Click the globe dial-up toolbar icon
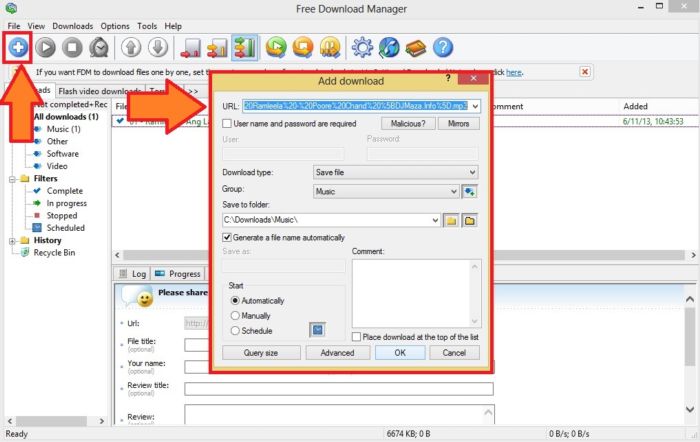Viewport: 700px width, 442px height. coord(389,47)
